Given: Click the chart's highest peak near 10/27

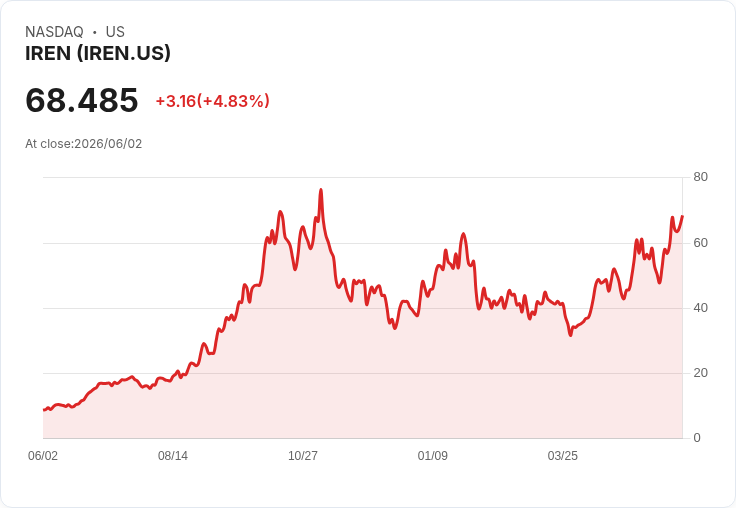Looking at the screenshot, I should point(321,190).
